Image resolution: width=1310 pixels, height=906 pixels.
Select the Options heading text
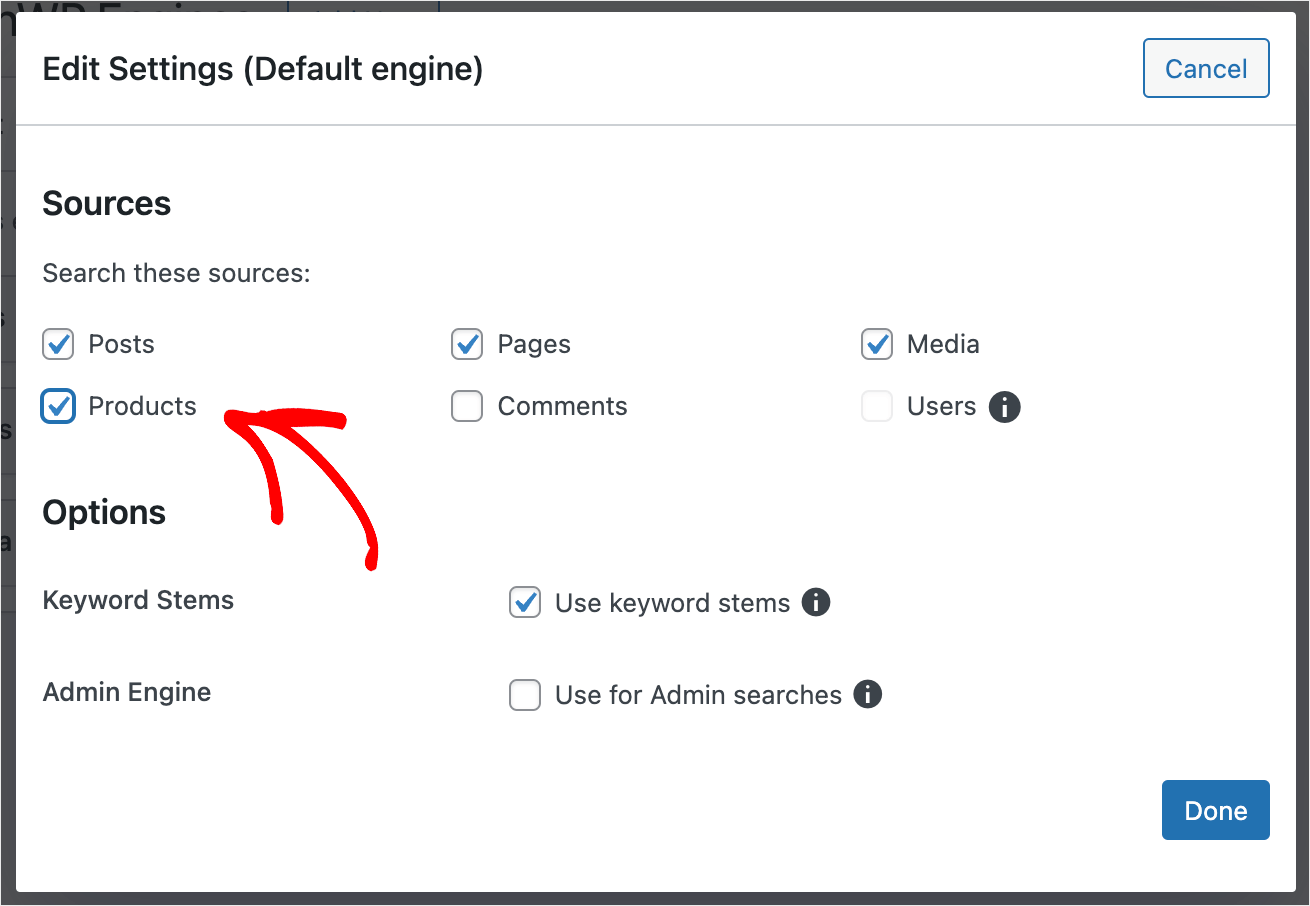pyautogui.click(x=104, y=512)
